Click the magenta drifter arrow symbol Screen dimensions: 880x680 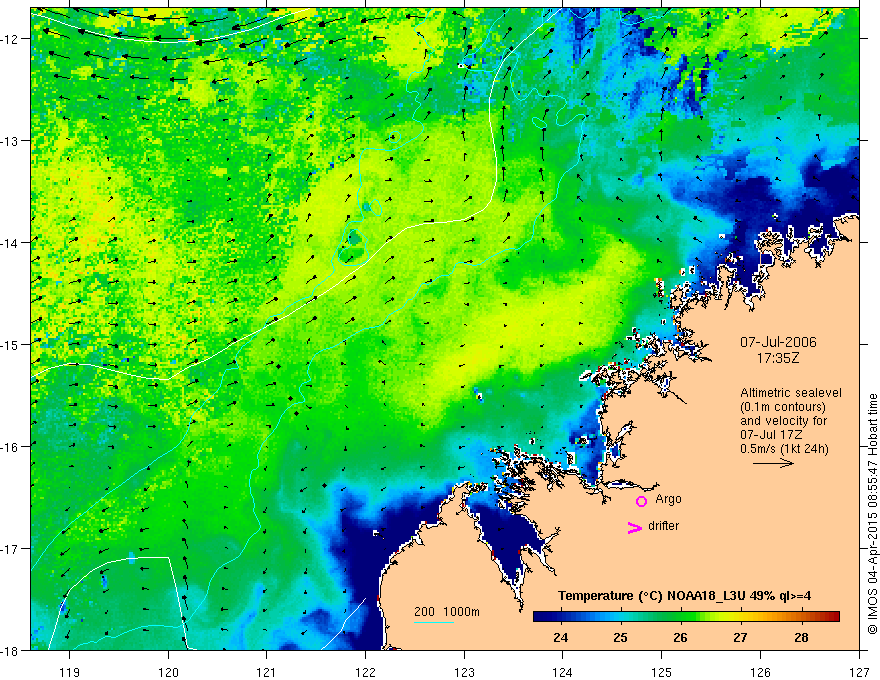coord(635,527)
